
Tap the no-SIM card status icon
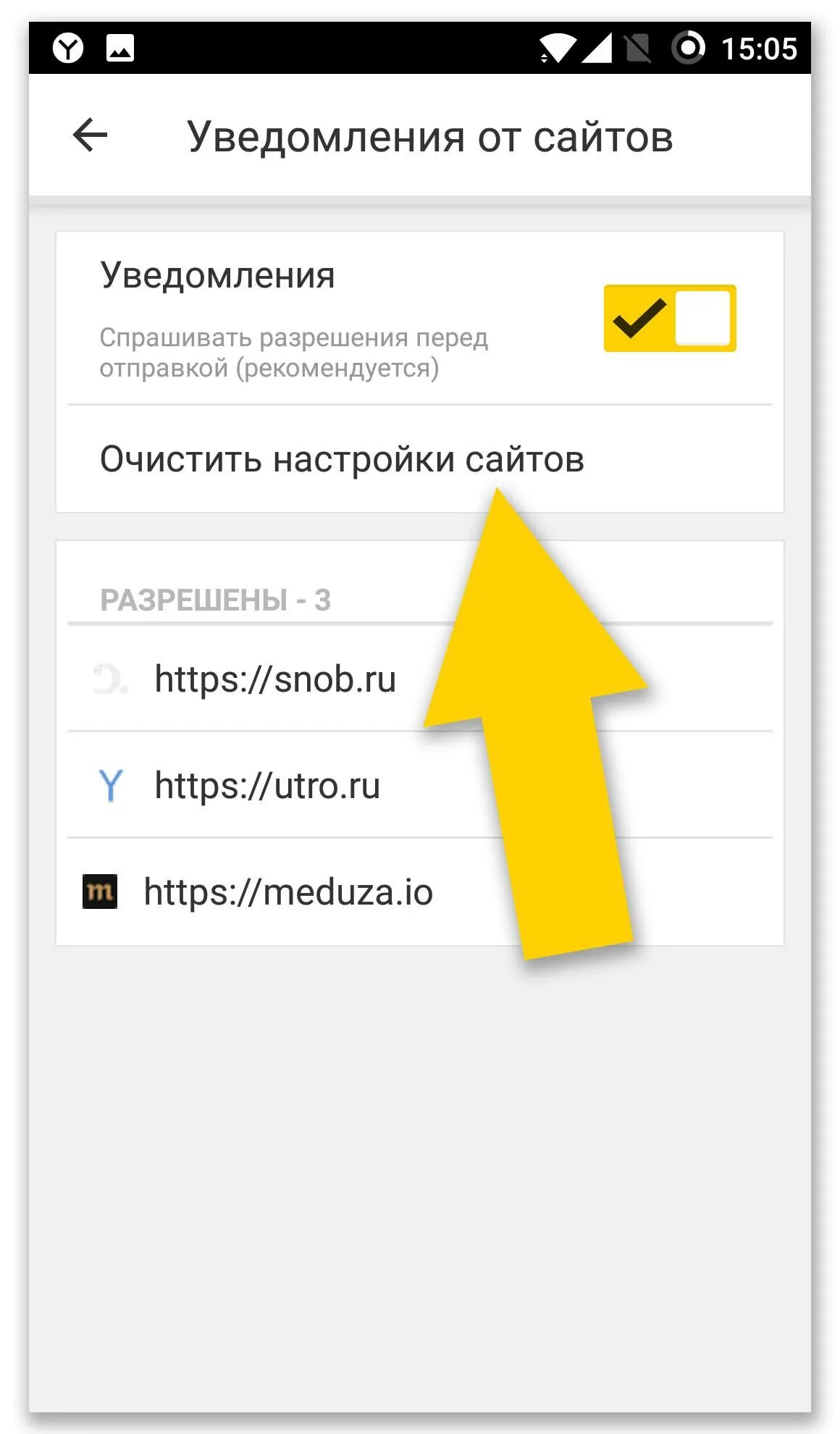[x=637, y=49]
